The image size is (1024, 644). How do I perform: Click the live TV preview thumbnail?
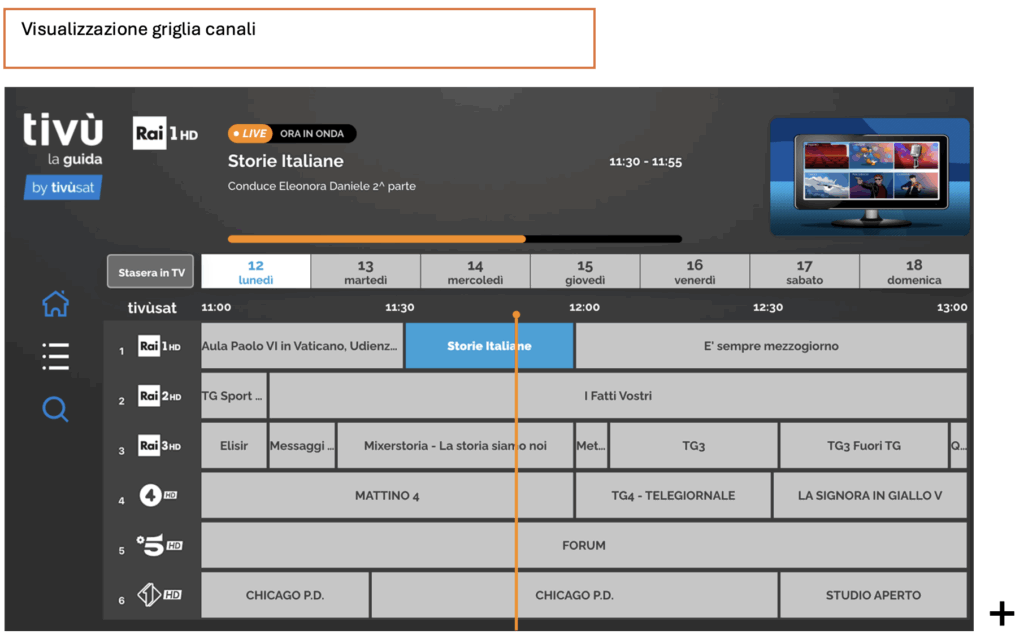(868, 176)
